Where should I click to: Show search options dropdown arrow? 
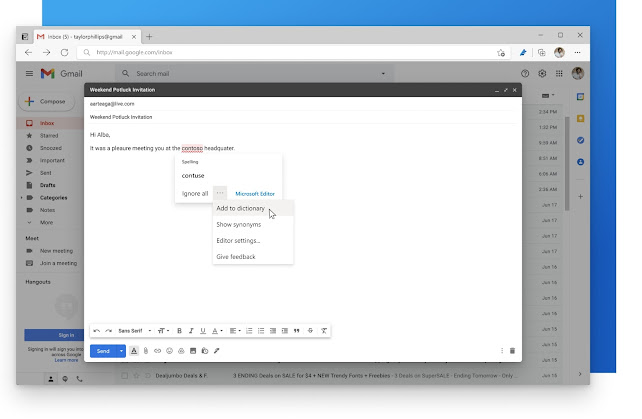coord(383,74)
